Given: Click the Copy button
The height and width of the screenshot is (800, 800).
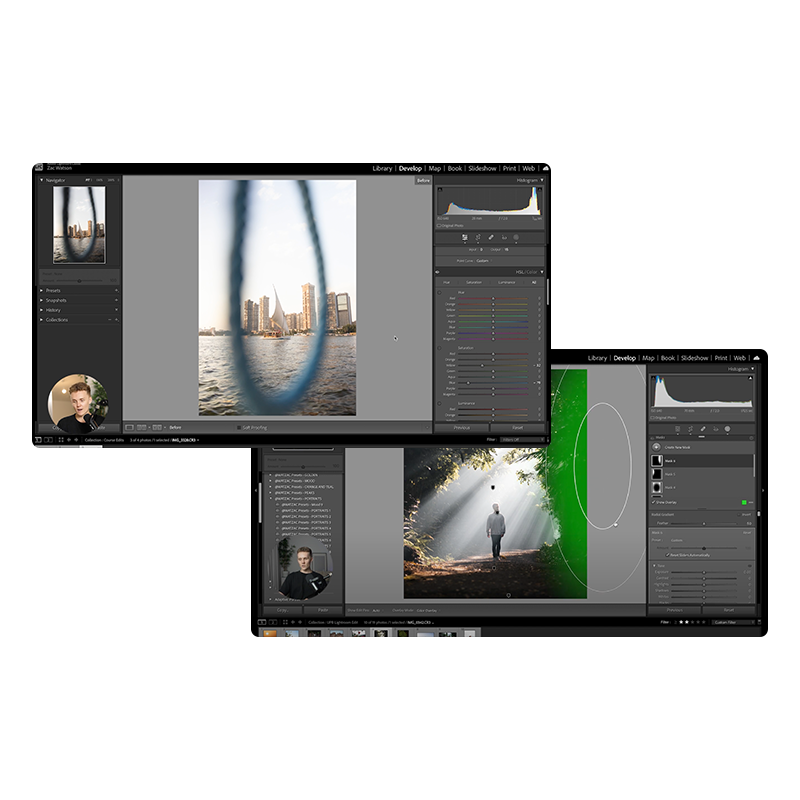Looking at the screenshot, I should pyautogui.click(x=282, y=609).
